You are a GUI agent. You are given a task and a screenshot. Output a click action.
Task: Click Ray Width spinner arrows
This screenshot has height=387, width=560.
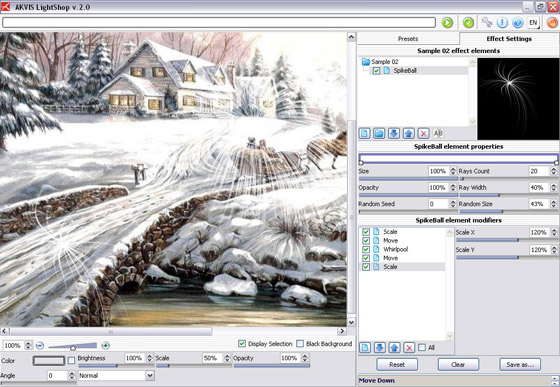pos(554,188)
